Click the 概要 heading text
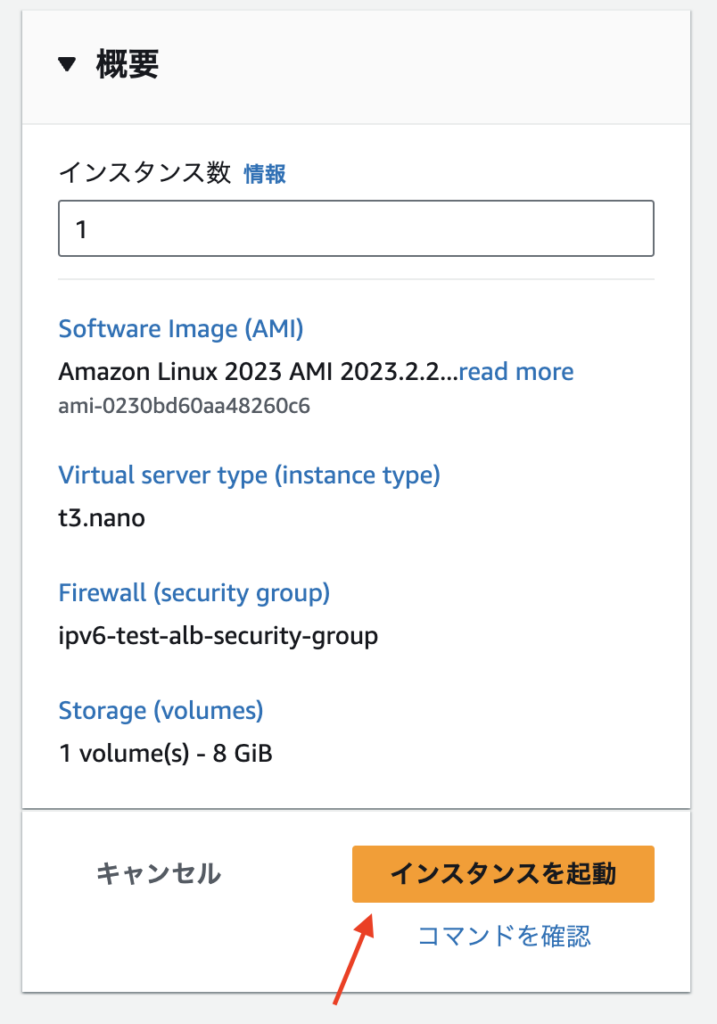This screenshot has height=1024, width=717. click(x=127, y=64)
